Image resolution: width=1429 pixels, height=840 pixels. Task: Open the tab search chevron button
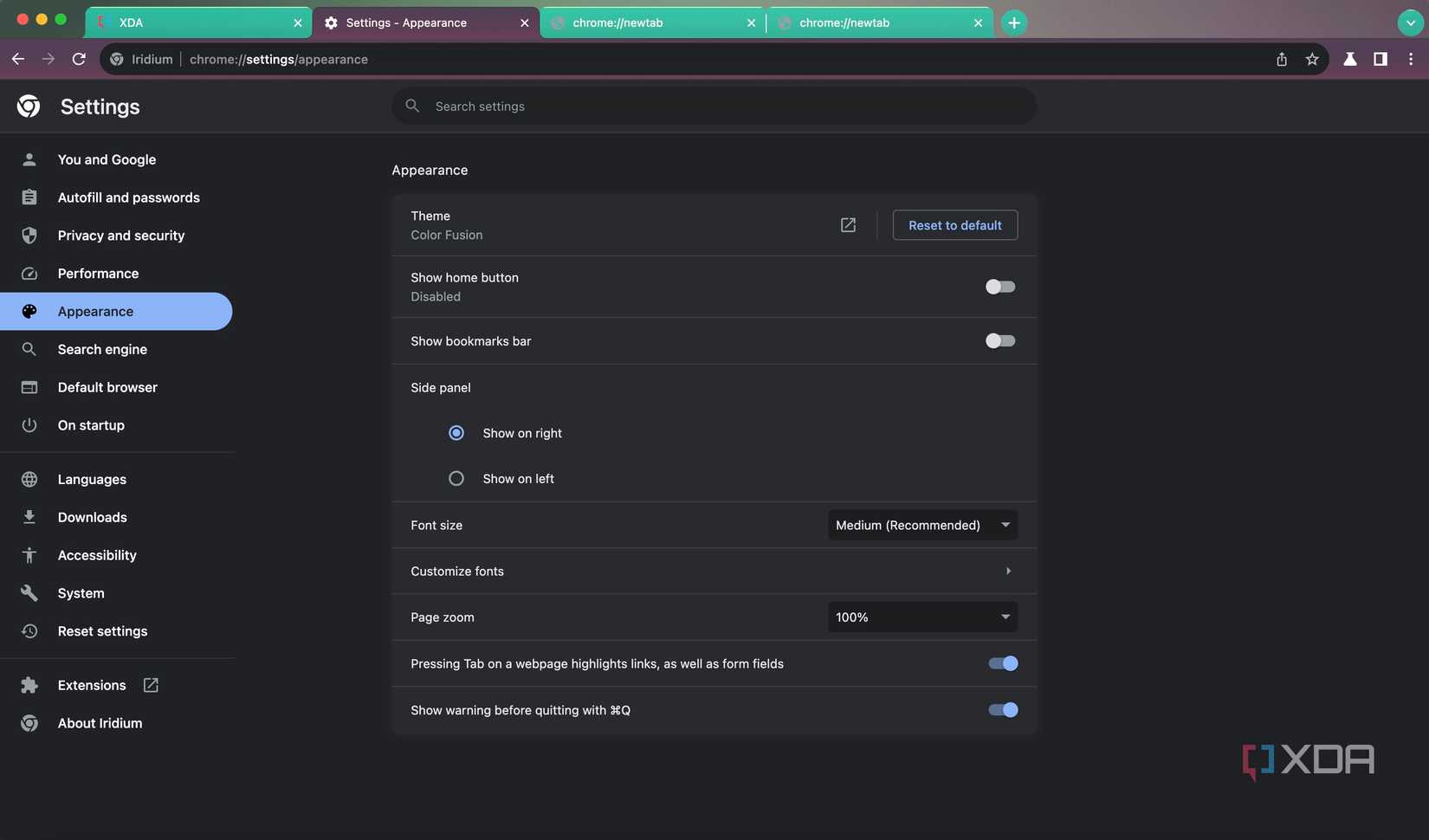pos(1411,23)
